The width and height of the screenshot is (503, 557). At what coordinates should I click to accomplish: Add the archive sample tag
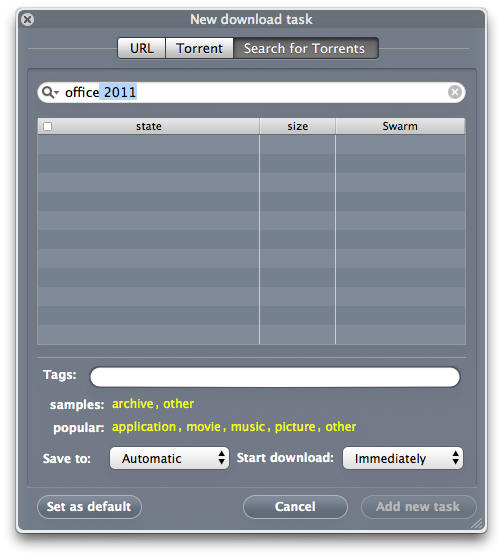(132, 404)
